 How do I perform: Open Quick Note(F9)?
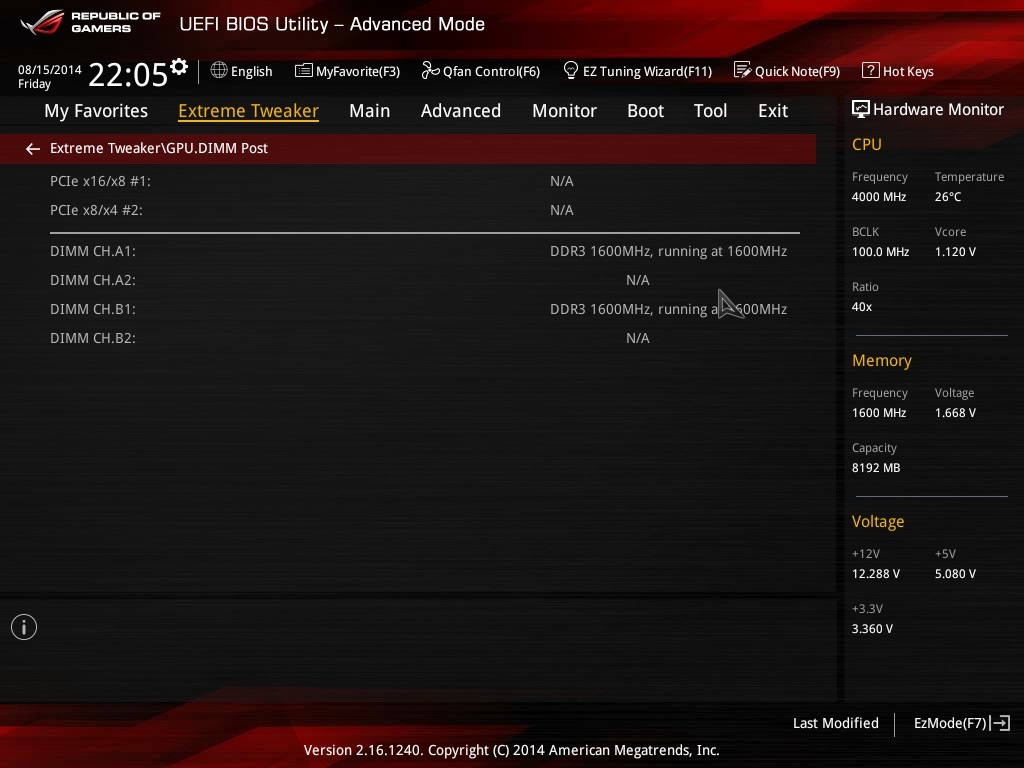pos(787,71)
